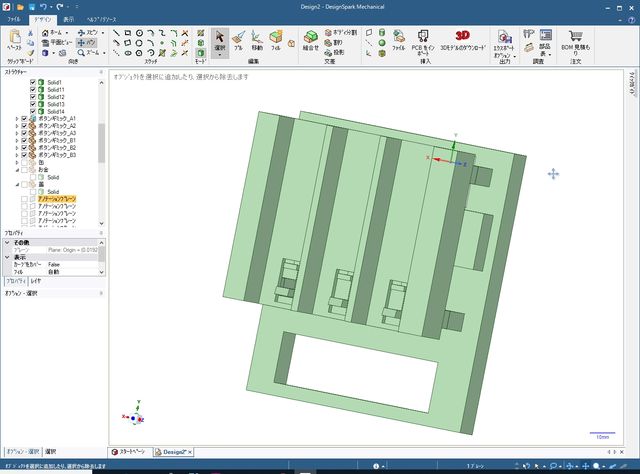Toggle checkbox for ボタンギミック_B2

coord(24,148)
